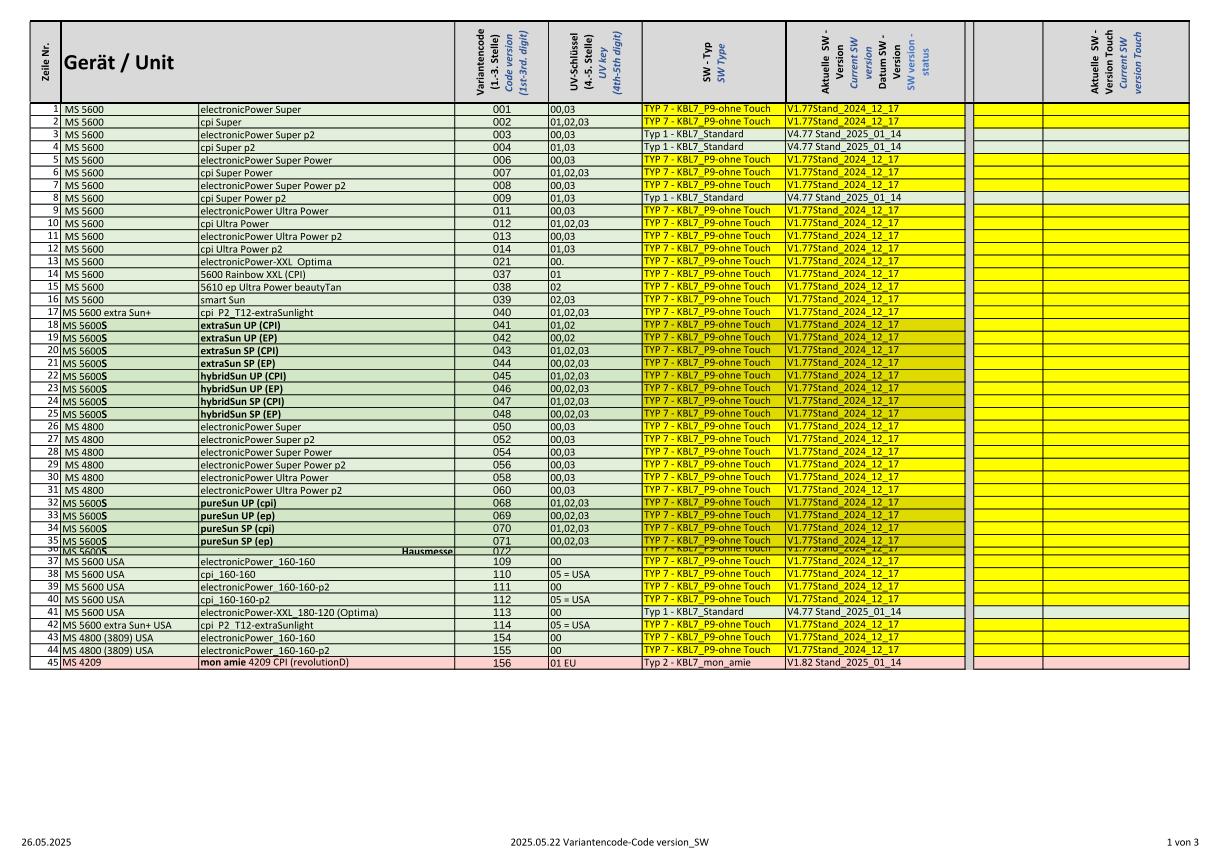The width and height of the screenshot is (1220, 862).
Task: Select the "hybridSun SP (CPI)" cell
Action: tap(328, 401)
